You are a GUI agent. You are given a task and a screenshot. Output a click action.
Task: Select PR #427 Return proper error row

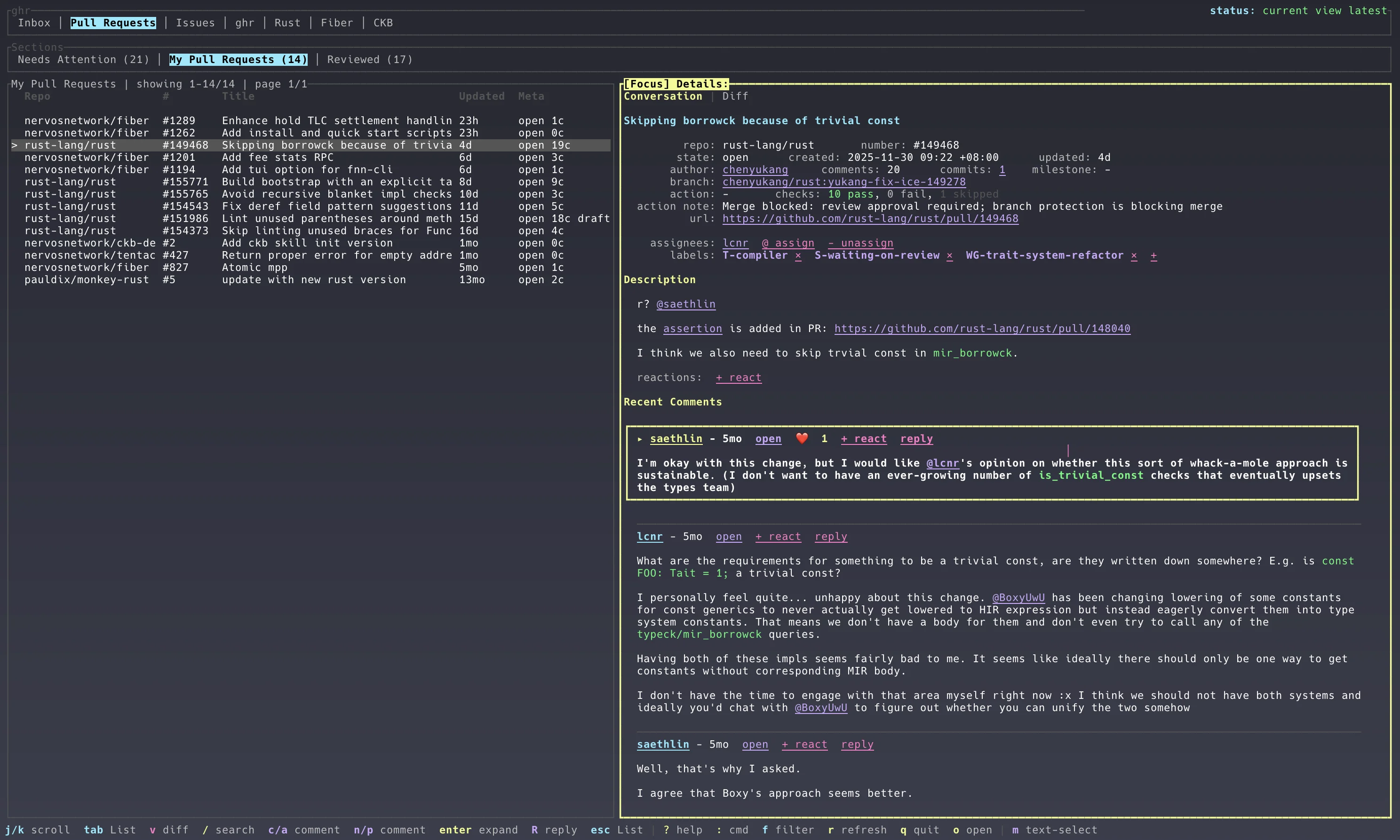311,255
